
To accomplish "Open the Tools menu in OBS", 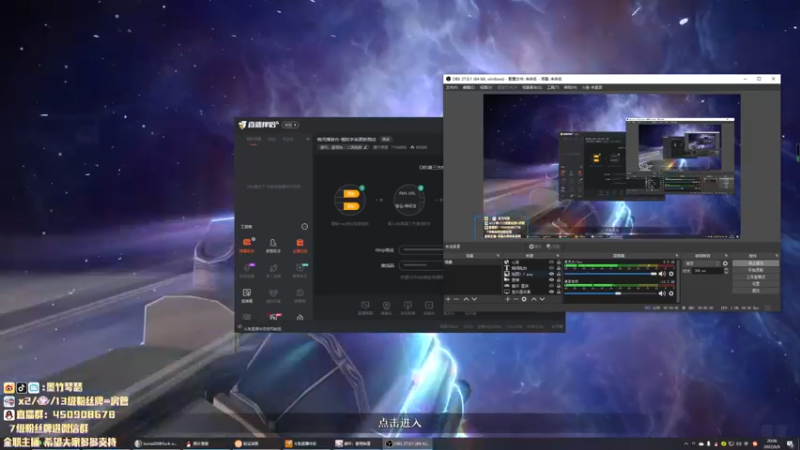I will (x=553, y=87).
